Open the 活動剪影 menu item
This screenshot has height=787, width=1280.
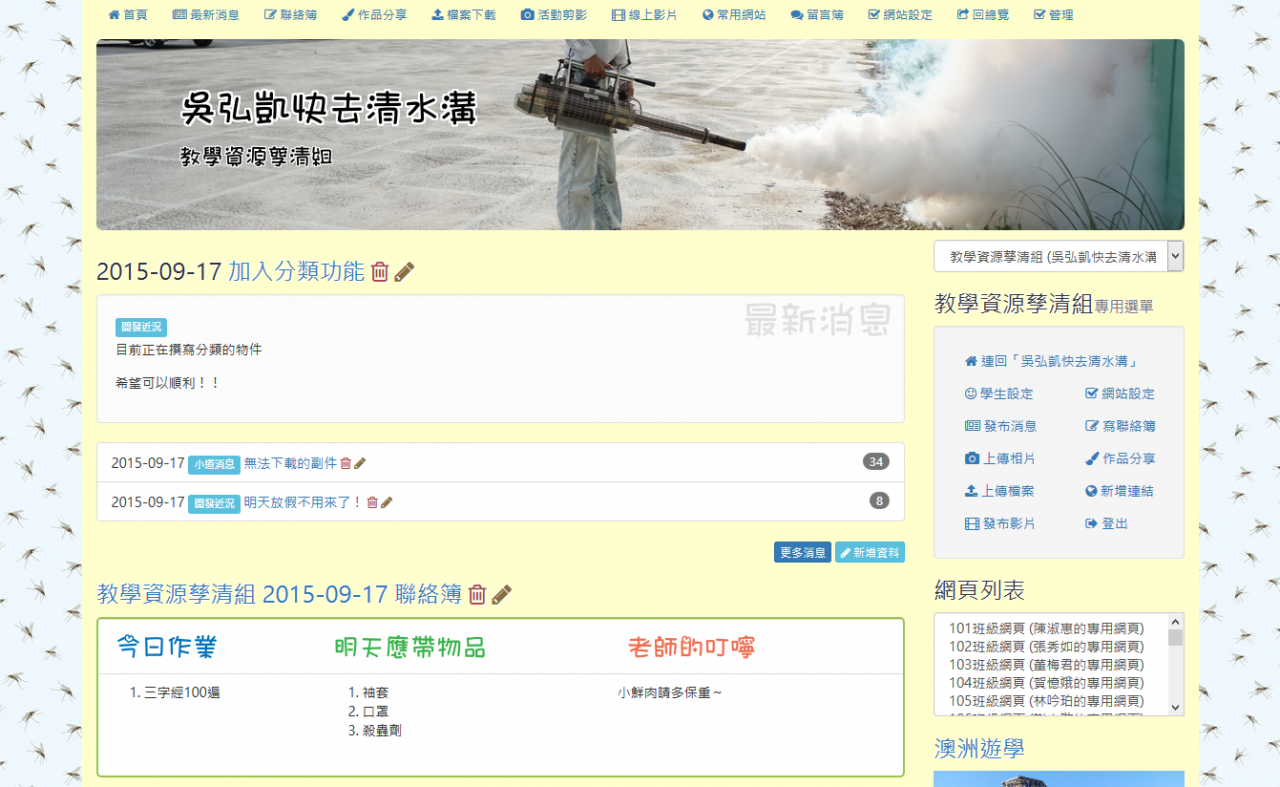coord(554,15)
